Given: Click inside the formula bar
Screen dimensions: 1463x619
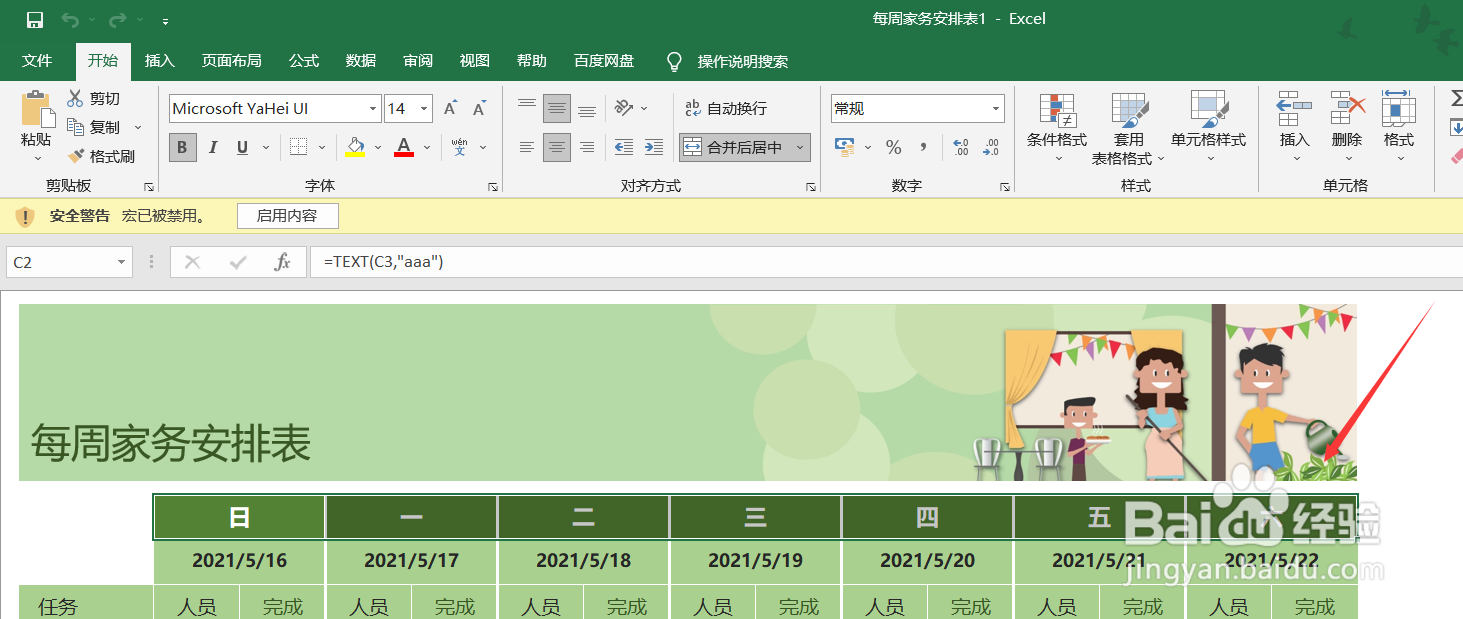Looking at the screenshot, I should pos(600,261).
